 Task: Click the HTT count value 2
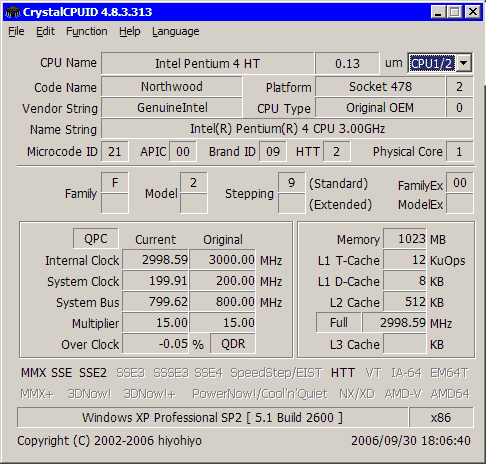coord(337,152)
